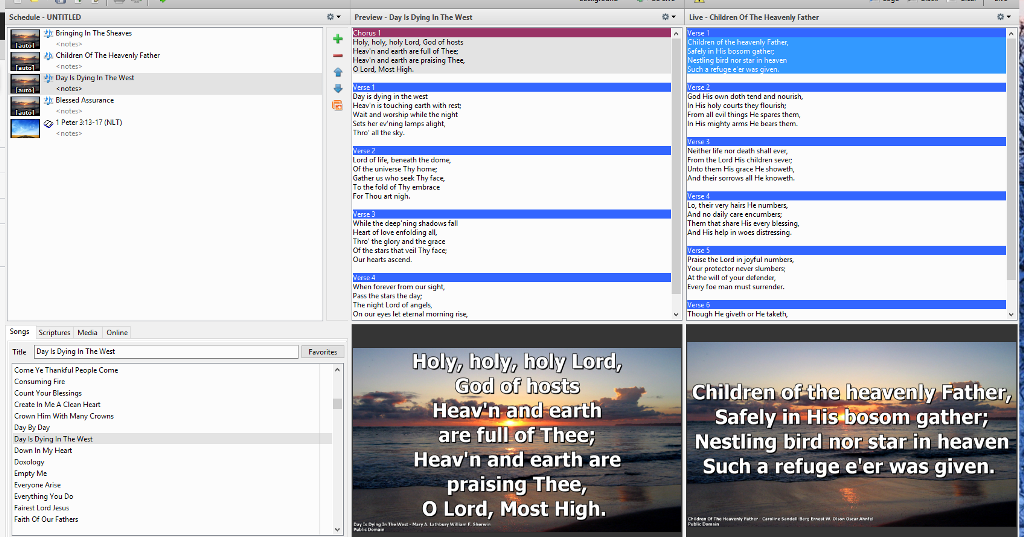Select Children Of The Heavenly Father schedule thumbnail
Viewport: 1024px width, 537px height.
pos(25,61)
